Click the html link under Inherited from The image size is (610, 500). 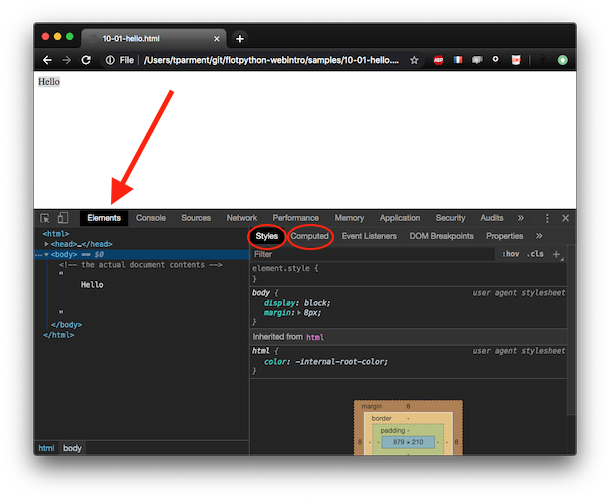(315, 337)
